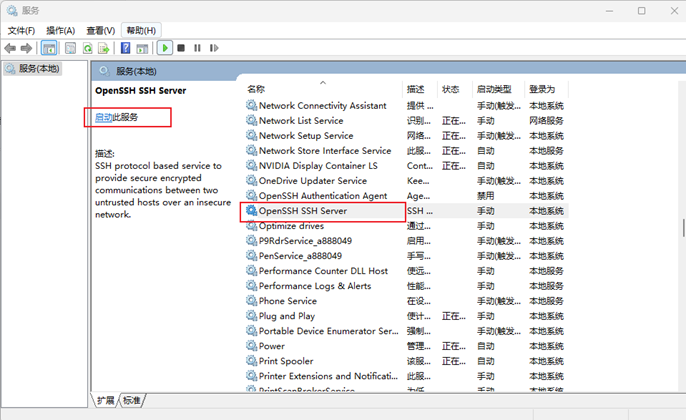Switch to the 标准 tab

coord(132,400)
